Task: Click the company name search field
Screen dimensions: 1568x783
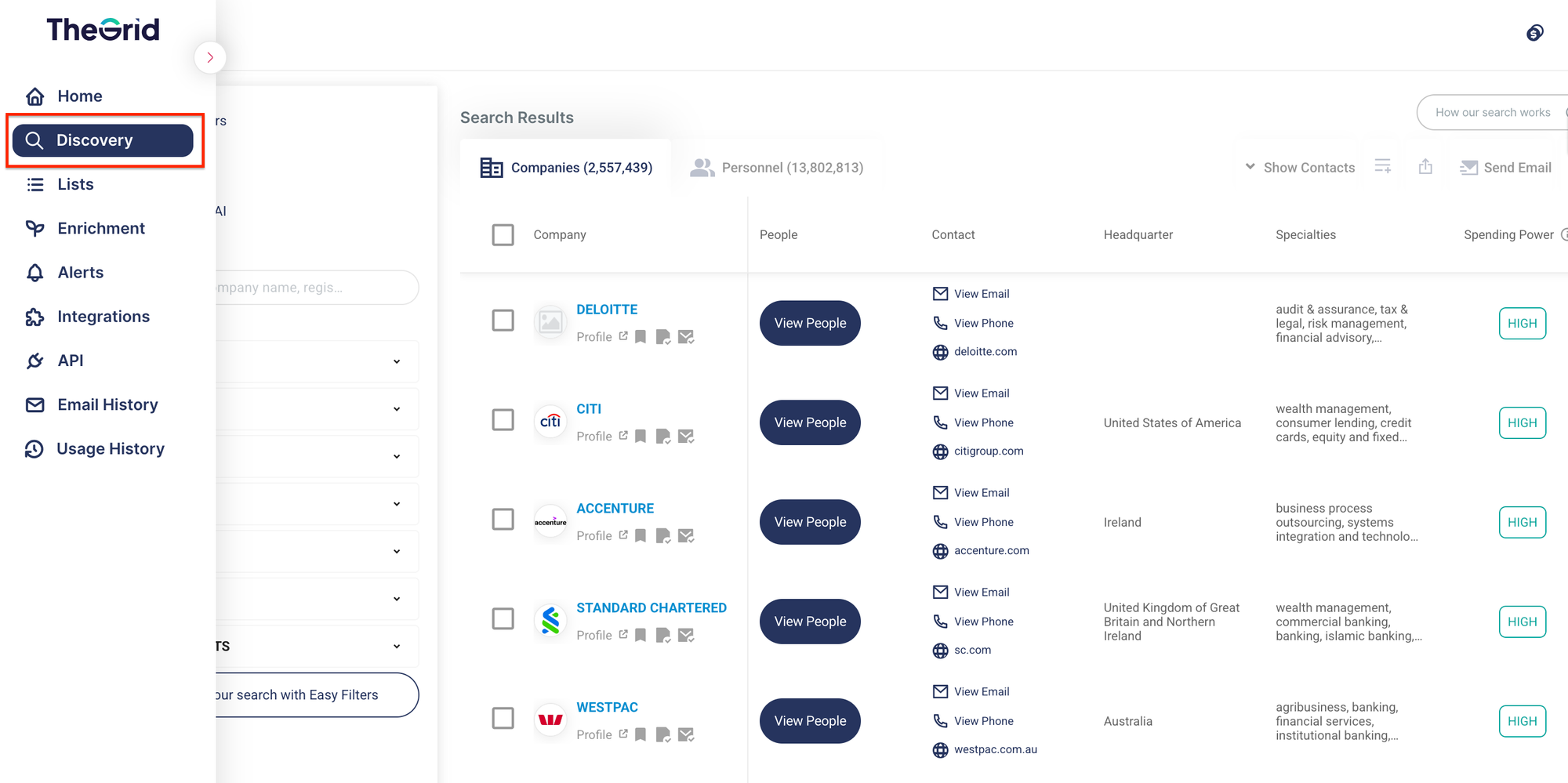Action: click(x=317, y=288)
